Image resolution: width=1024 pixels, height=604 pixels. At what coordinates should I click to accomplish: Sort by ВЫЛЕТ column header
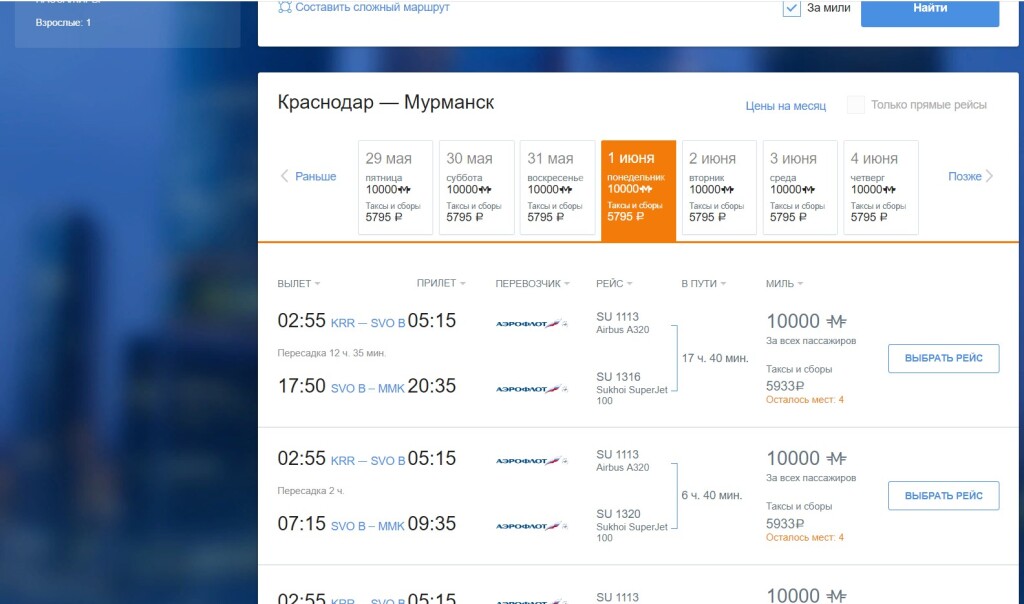[x=298, y=283]
